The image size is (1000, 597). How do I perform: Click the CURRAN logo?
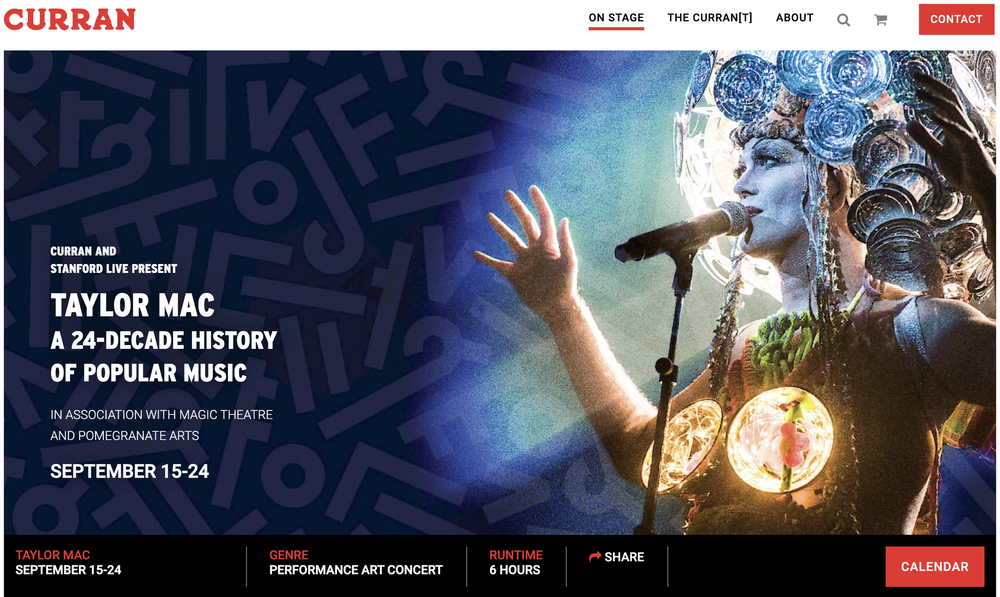click(x=70, y=19)
